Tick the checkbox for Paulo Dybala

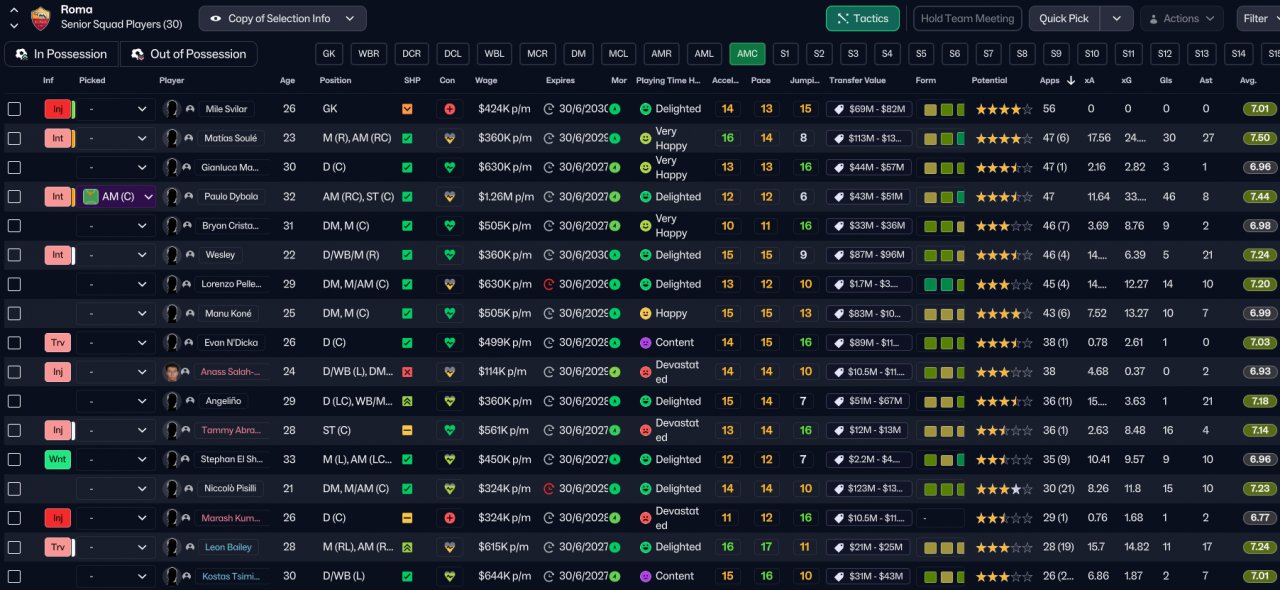(x=14, y=197)
